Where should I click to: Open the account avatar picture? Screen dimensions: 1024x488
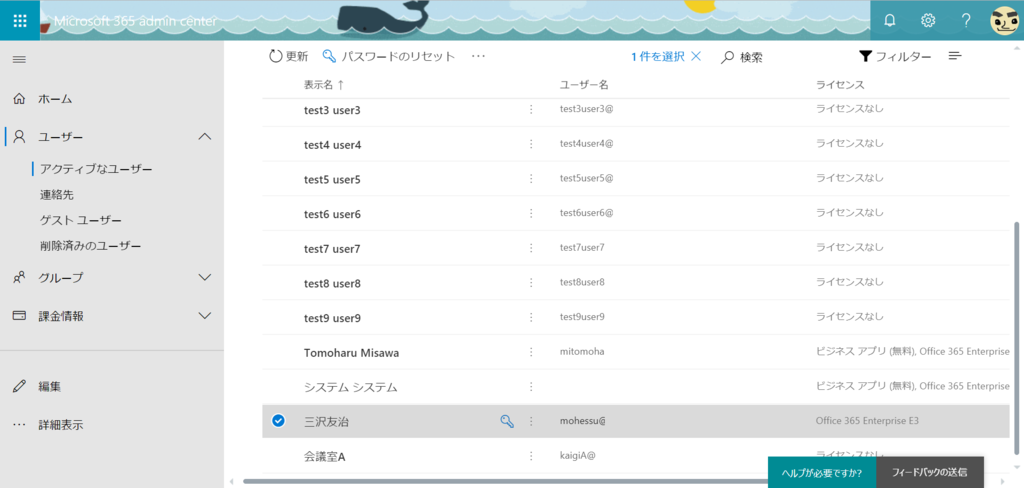pyautogui.click(x=1004, y=20)
